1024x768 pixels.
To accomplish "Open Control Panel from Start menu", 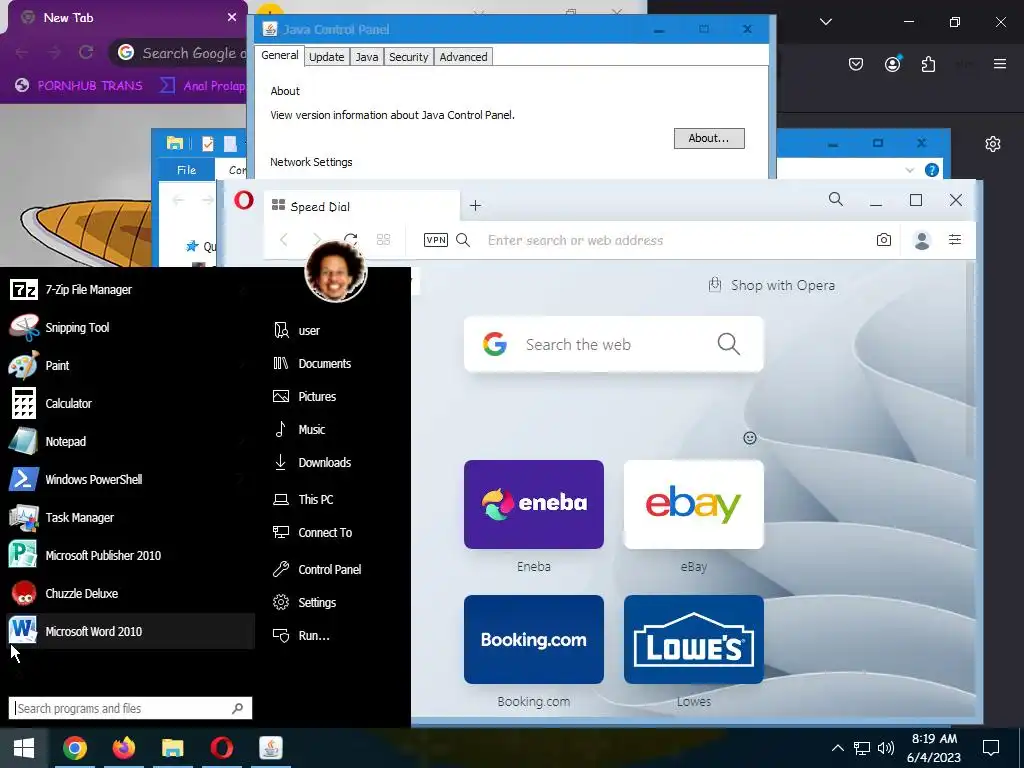I will 317,569.
